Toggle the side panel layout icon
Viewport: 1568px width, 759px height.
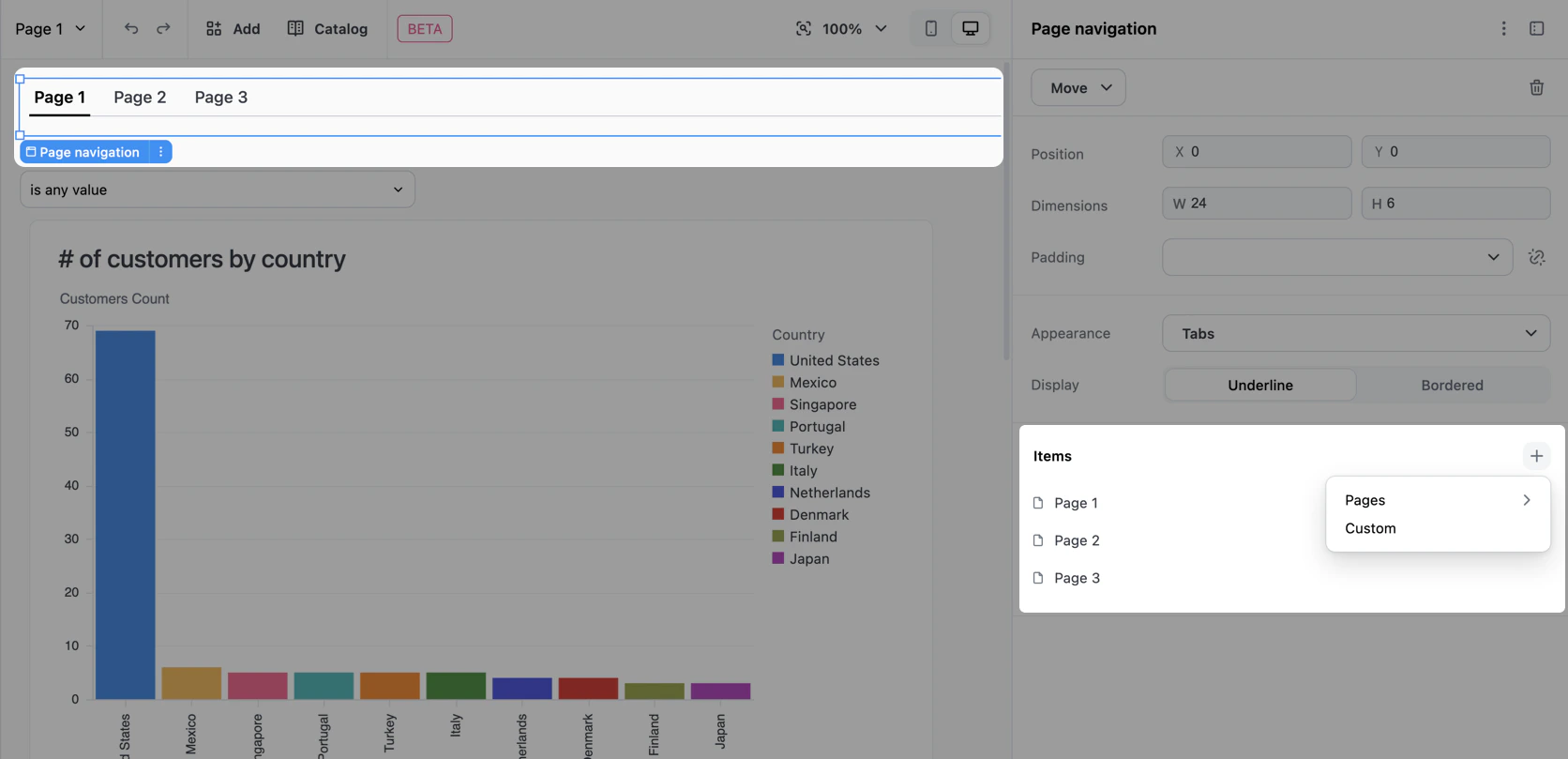[x=1536, y=28]
